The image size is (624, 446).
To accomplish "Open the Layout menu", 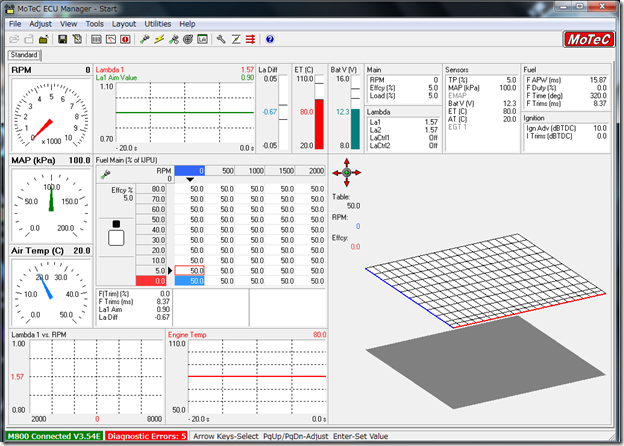I will 124,24.
